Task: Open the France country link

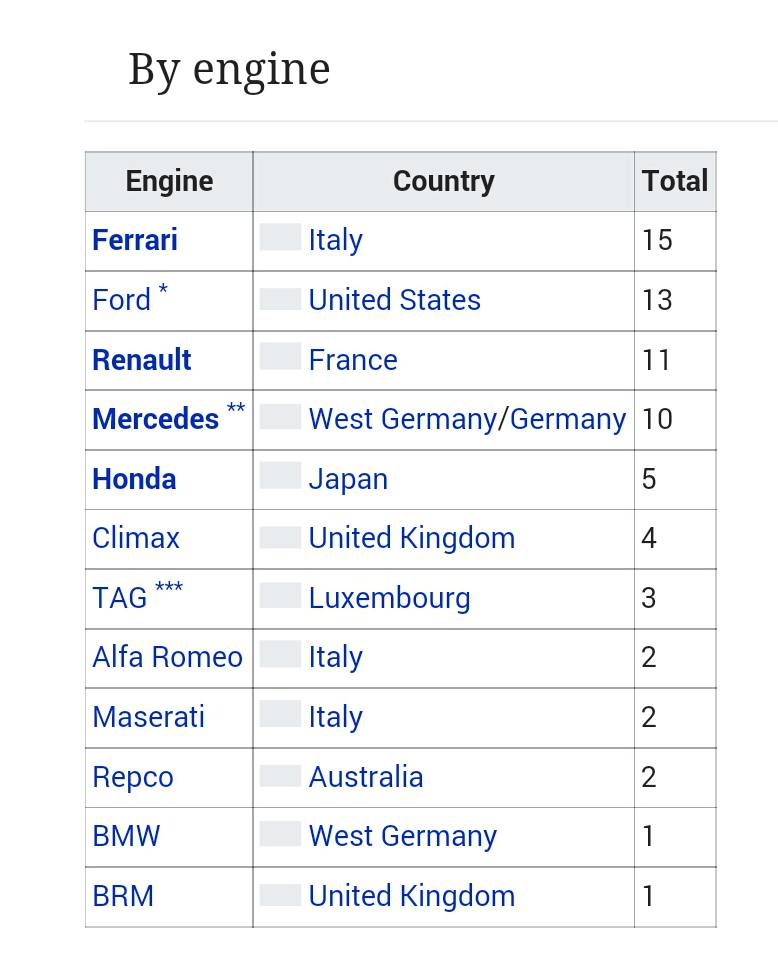Action: 353,360
